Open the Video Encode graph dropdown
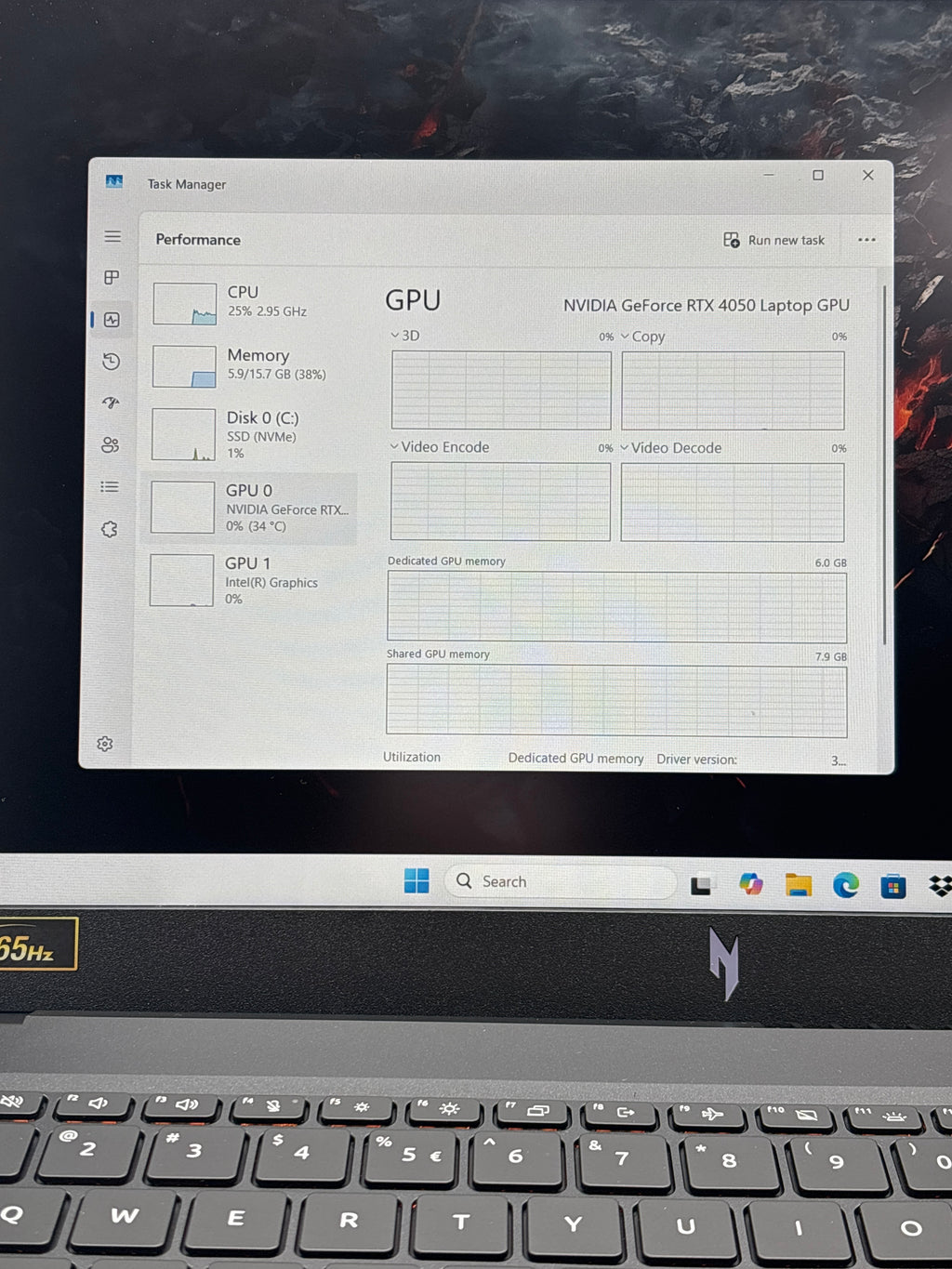The image size is (952, 1269). 439,447
